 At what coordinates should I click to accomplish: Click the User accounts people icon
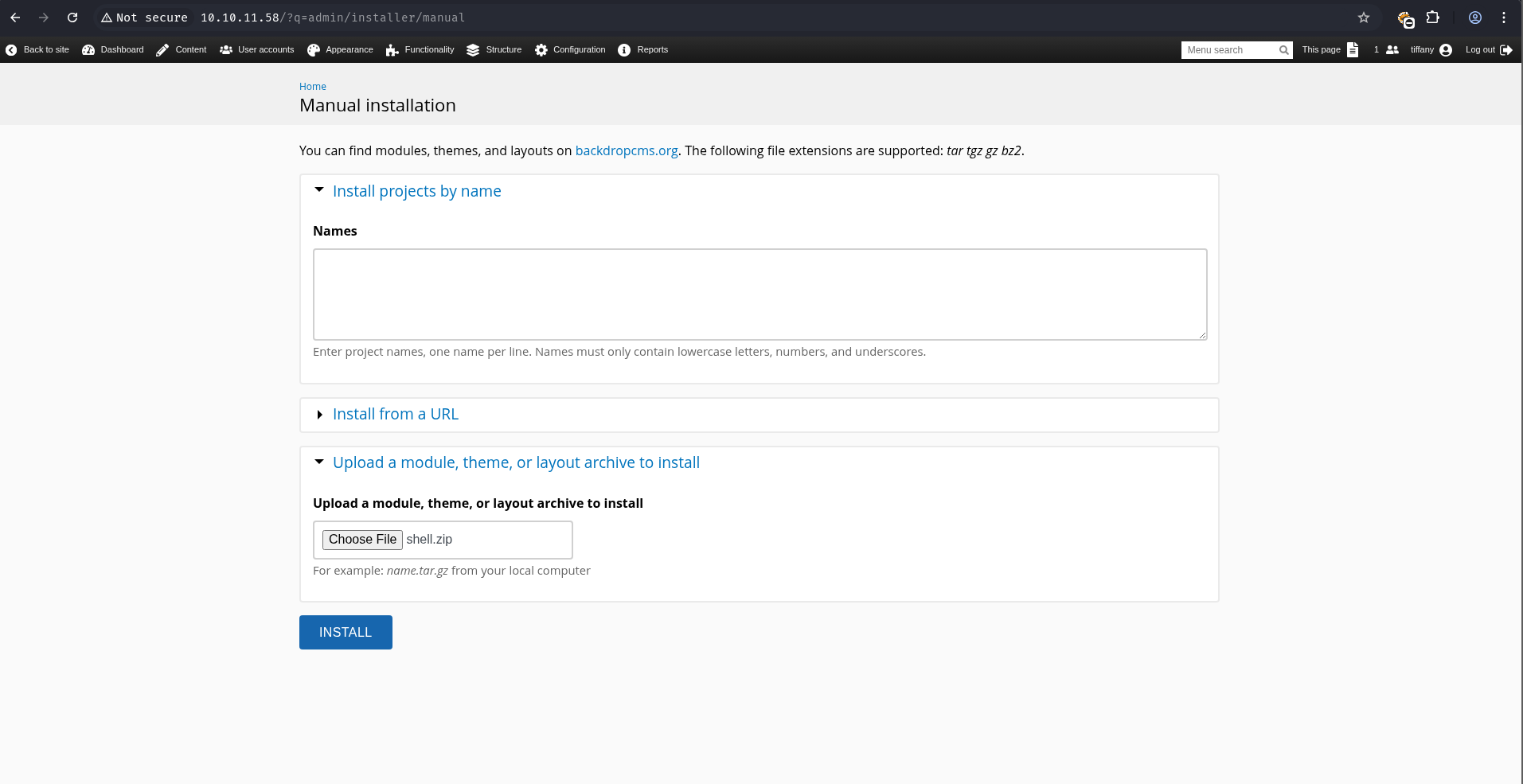point(226,50)
